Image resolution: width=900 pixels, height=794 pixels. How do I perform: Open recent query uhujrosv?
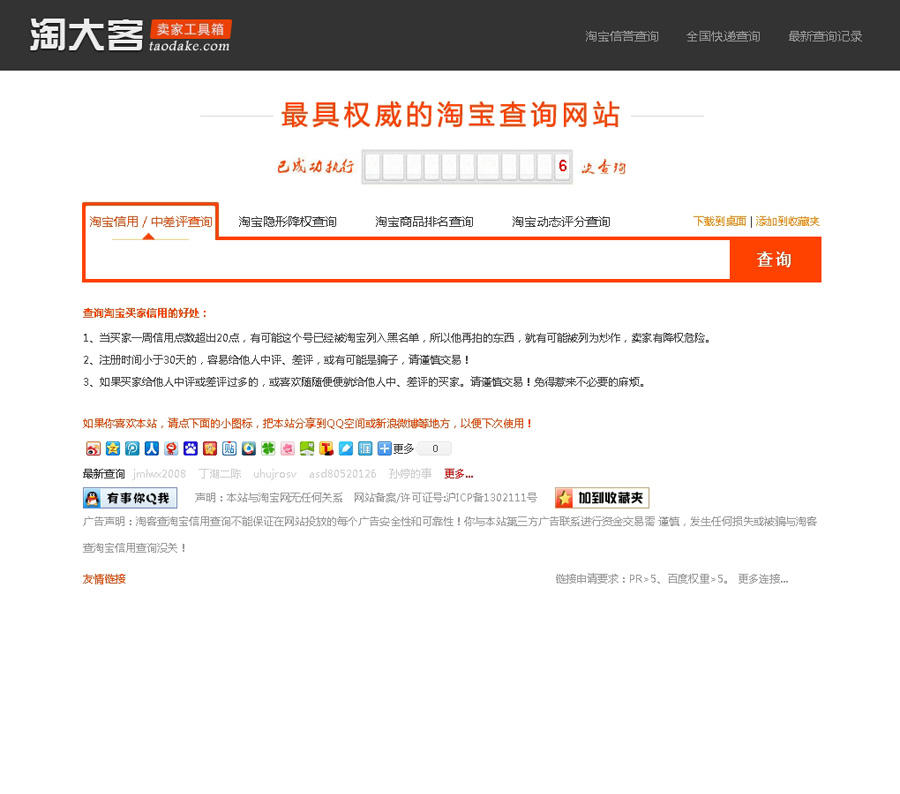(275, 474)
